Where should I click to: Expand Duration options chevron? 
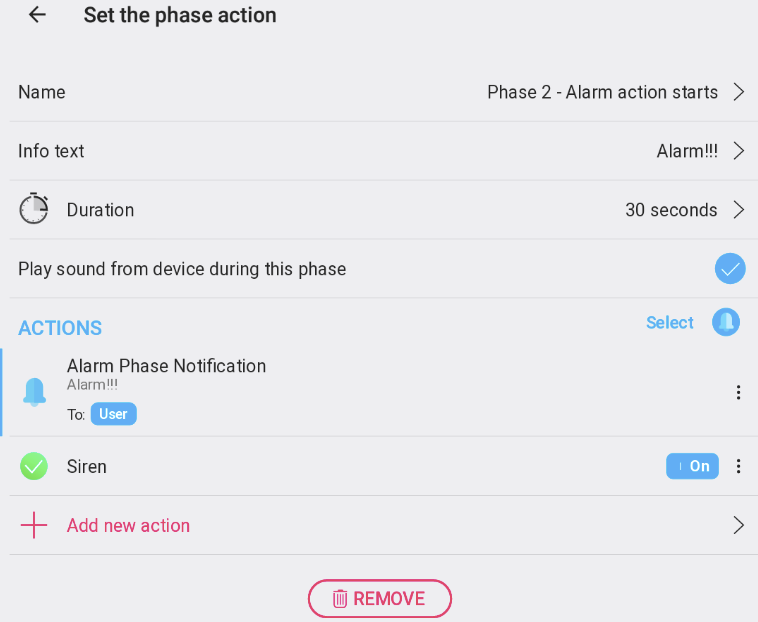tap(739, 210)
